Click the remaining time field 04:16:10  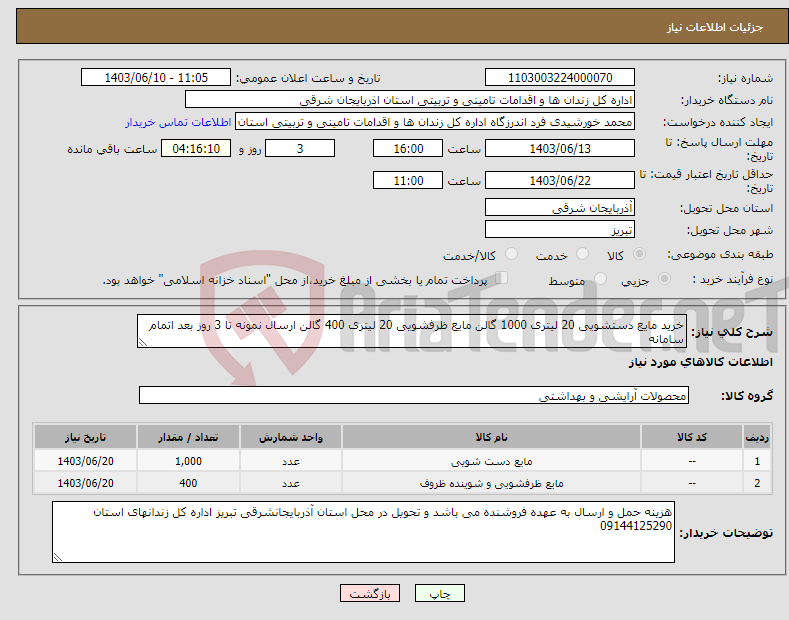tap(196, 148)
